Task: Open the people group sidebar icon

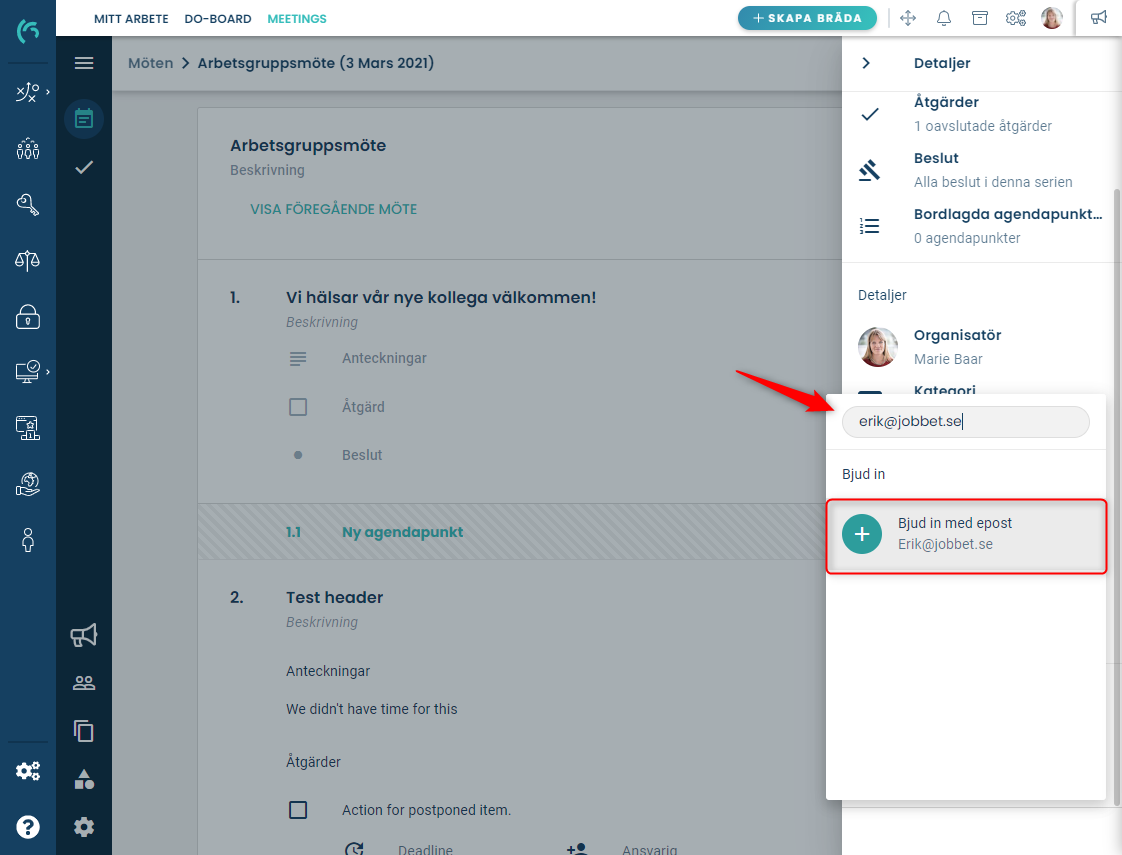Action: (28, 149)
